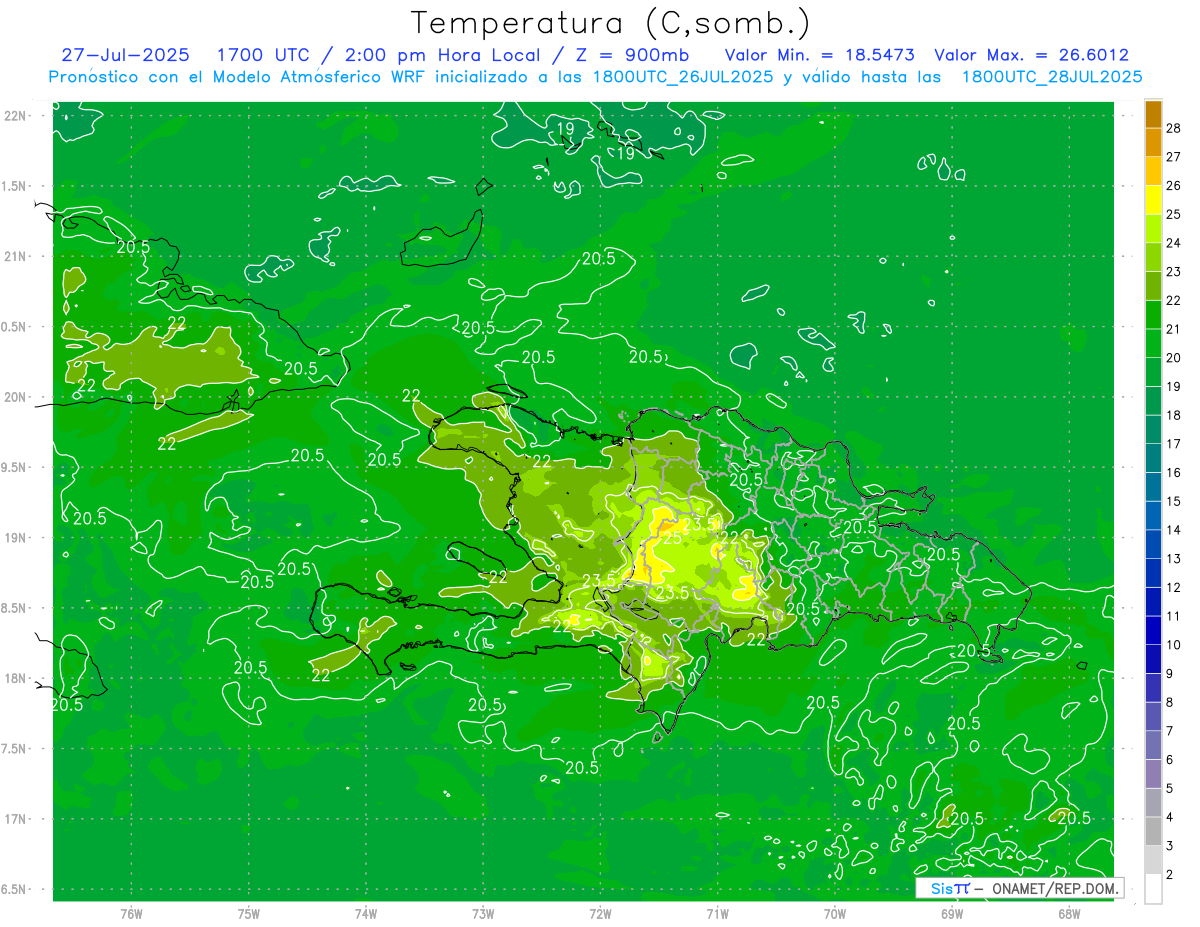Image resolution: width=1200 pixels, height=927 pixels.
Task: Click the "1800UTC_28JUL2025" valid-until time text
Action: (1052, 77)
